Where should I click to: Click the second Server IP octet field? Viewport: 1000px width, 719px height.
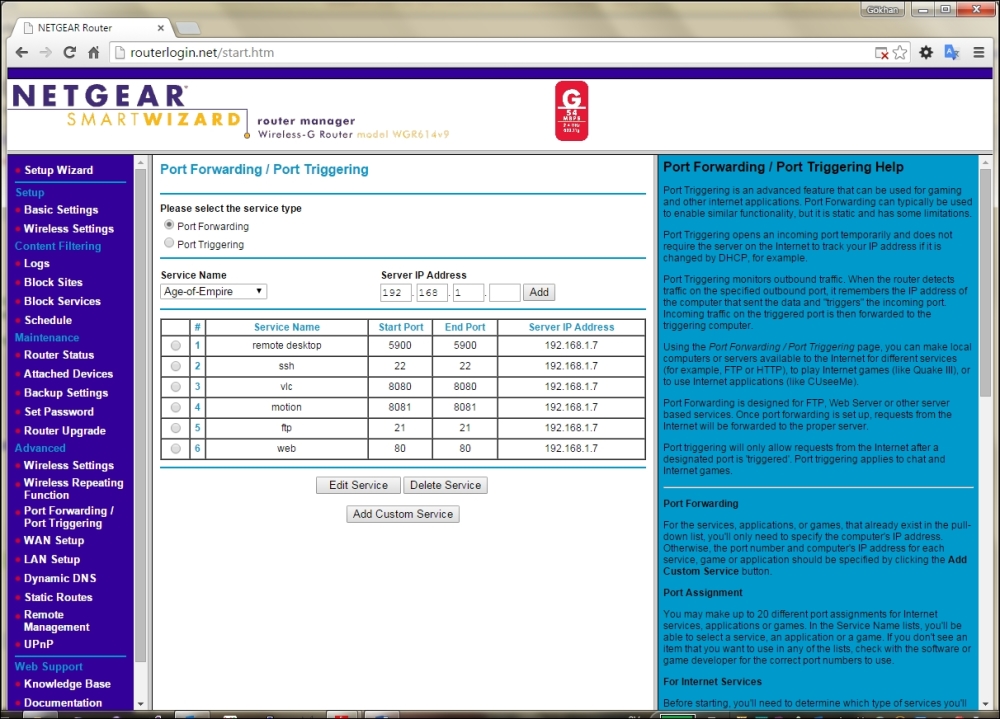point(432,292)
